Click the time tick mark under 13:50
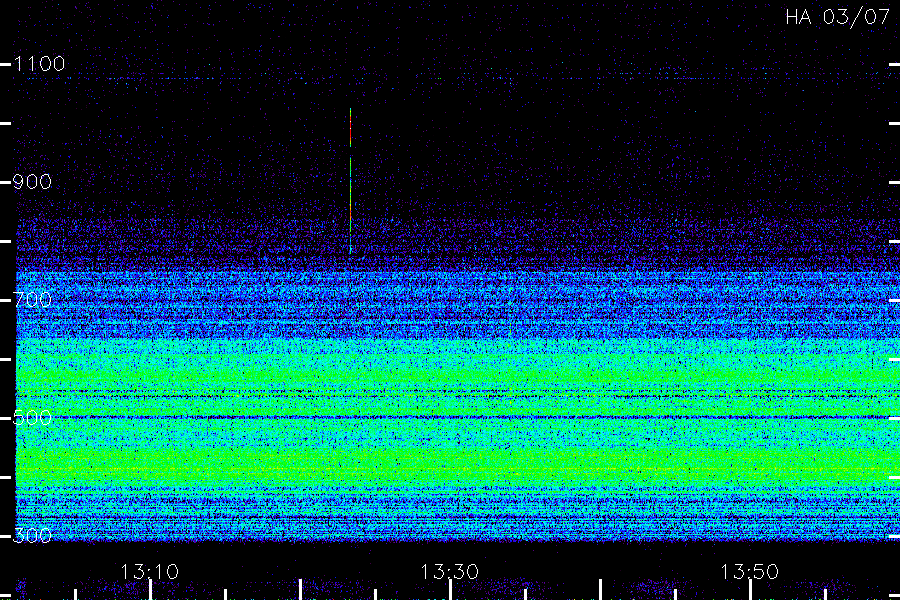The image size is (900, 600). point(750,590)
